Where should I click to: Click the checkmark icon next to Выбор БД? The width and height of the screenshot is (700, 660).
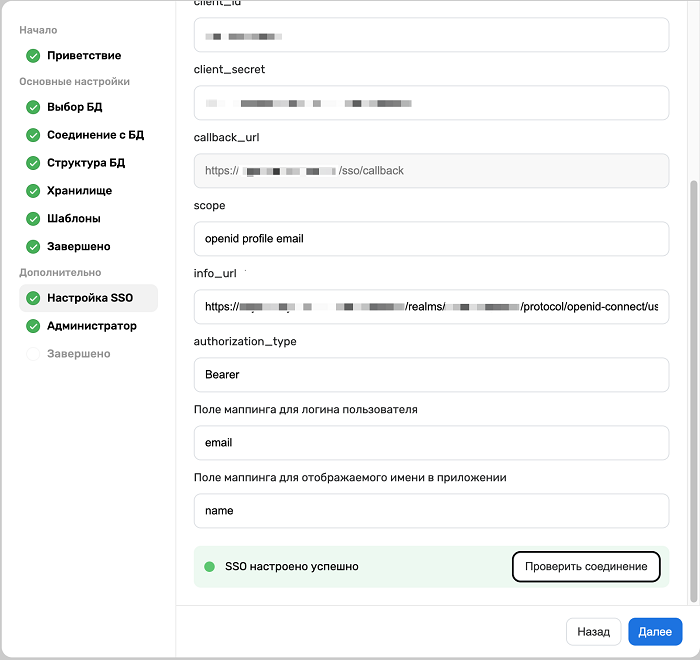click(34, 107)
